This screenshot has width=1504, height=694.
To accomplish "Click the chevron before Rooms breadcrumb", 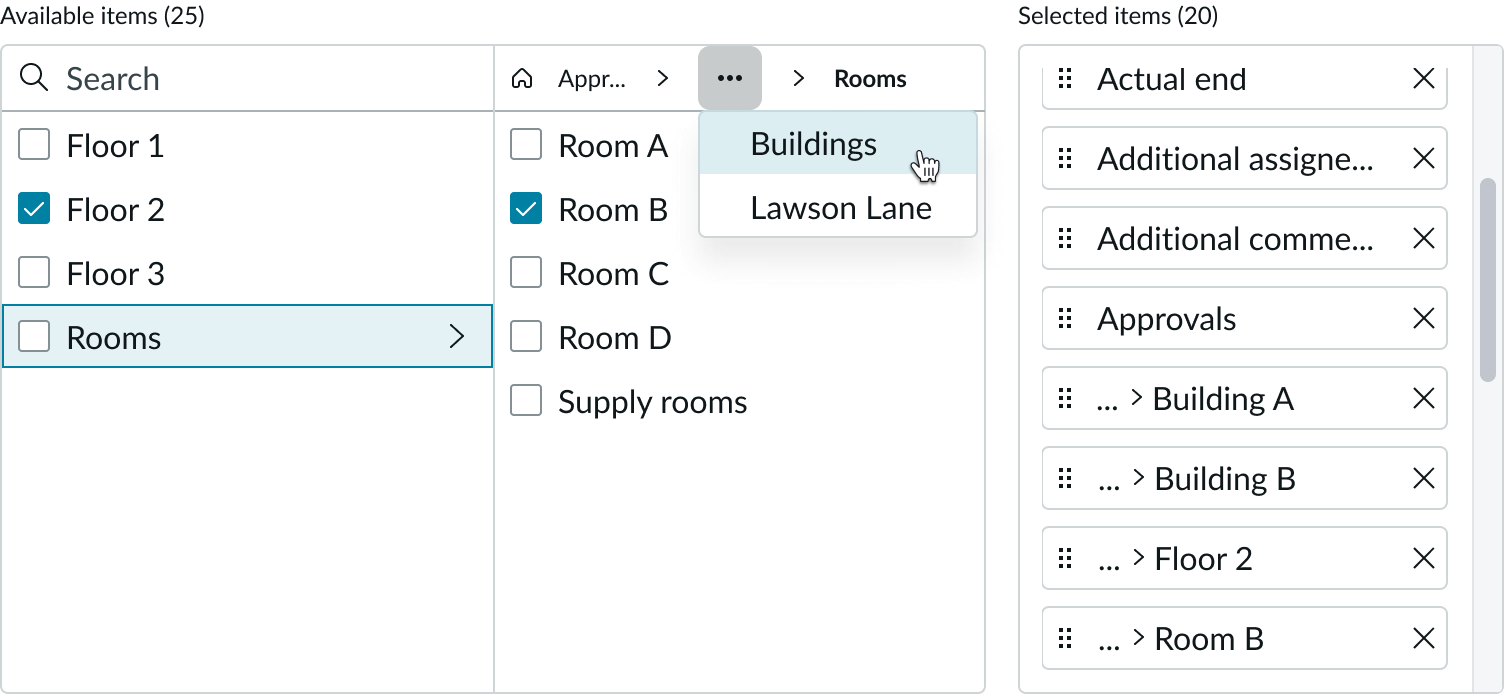I will [x=798, y=77].
